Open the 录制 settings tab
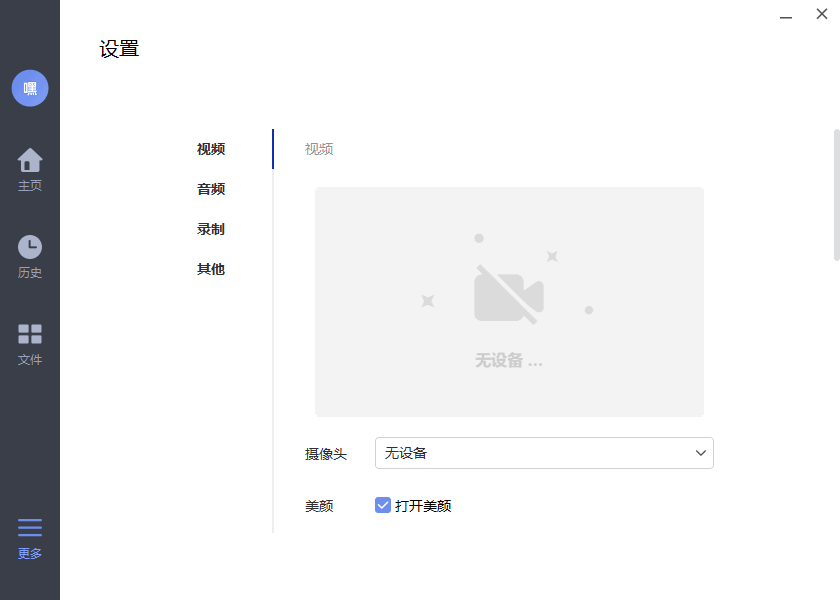The width and height of the screenshot is (840, 600). [211, 229]
